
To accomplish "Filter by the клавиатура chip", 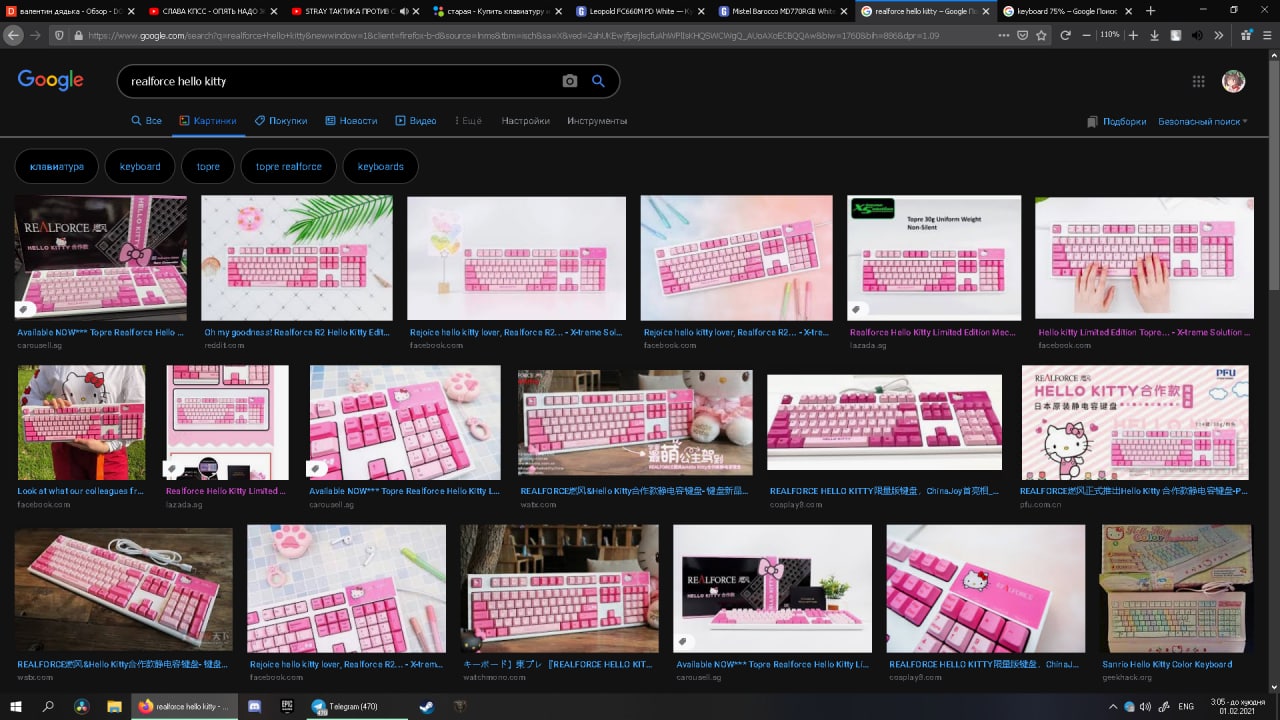I will [x=57, y=167].
